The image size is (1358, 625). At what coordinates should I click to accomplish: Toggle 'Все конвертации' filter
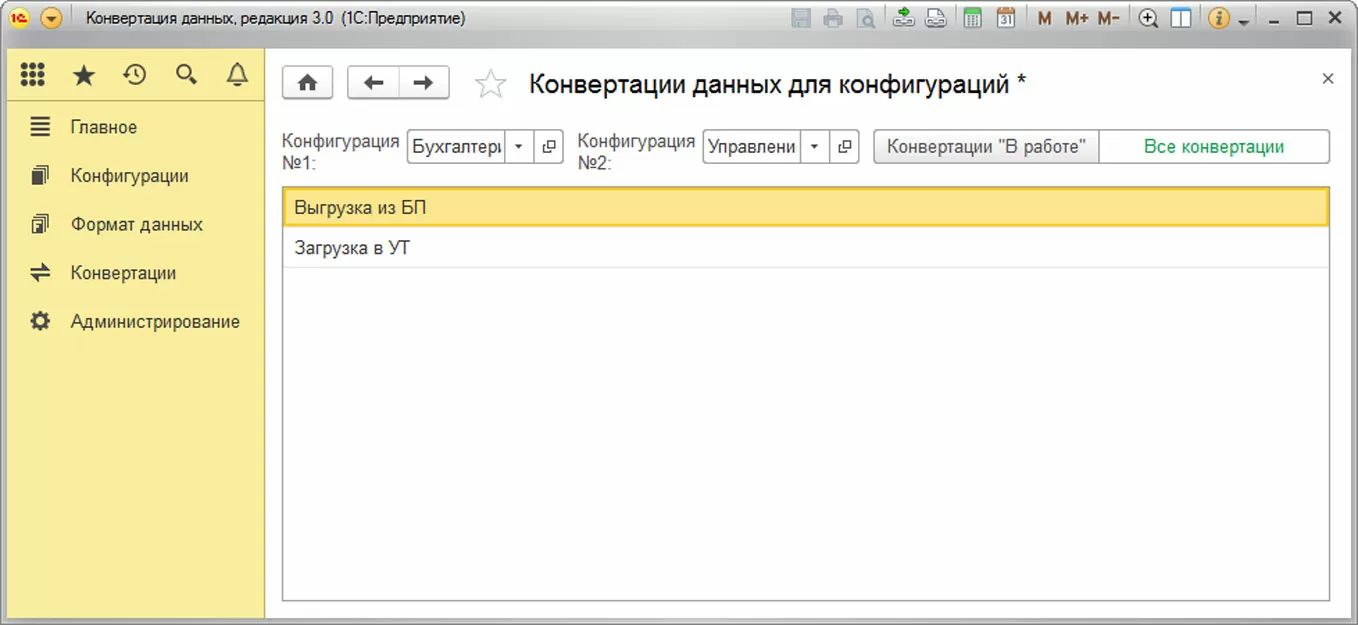[x=1214, y=147]
